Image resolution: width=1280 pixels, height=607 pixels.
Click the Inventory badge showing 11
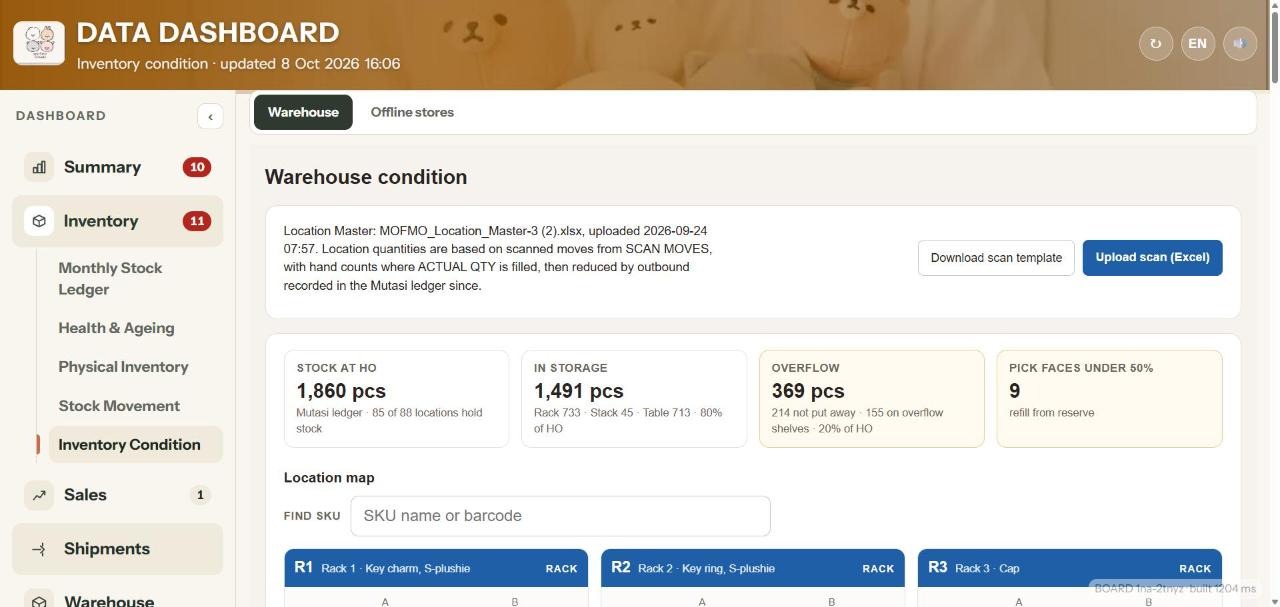click(x=197, y=221)
